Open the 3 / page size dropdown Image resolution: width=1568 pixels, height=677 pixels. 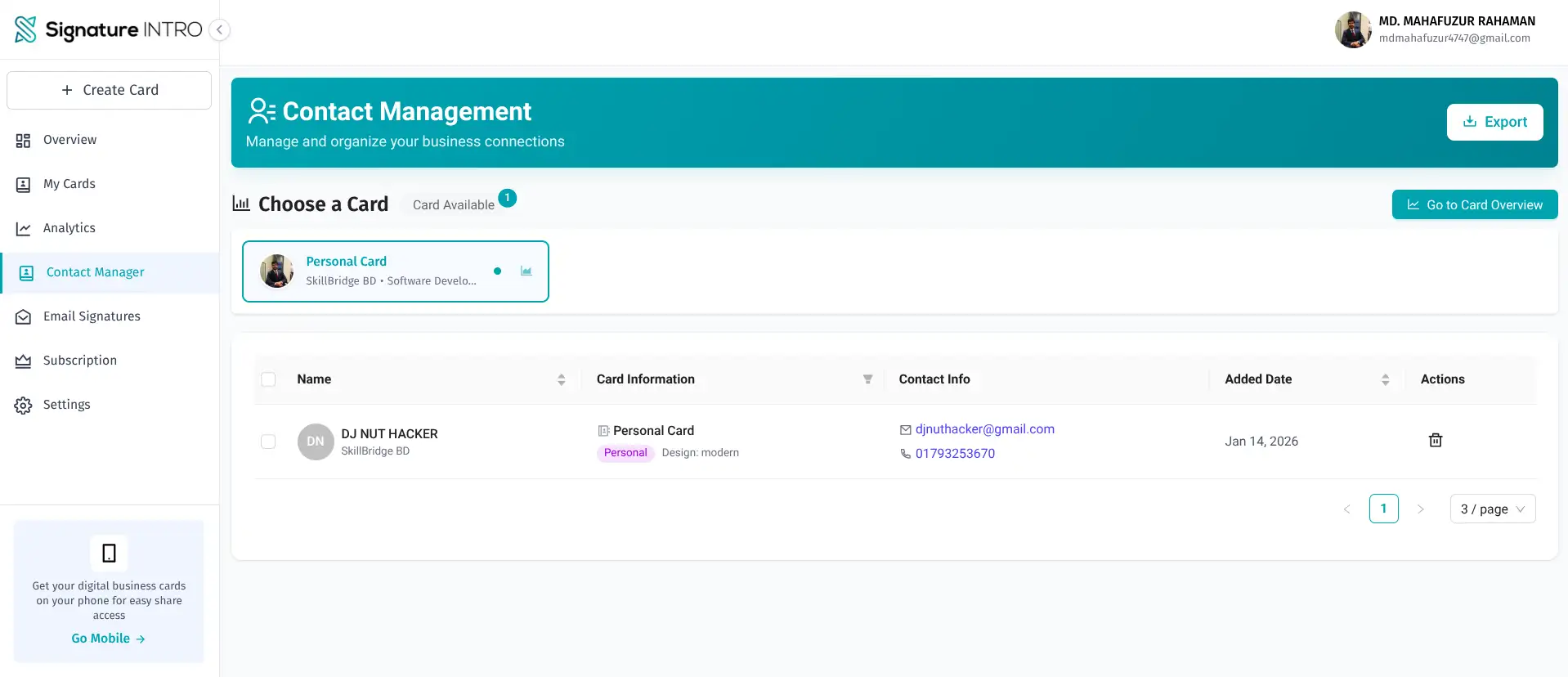(1492, 509)
